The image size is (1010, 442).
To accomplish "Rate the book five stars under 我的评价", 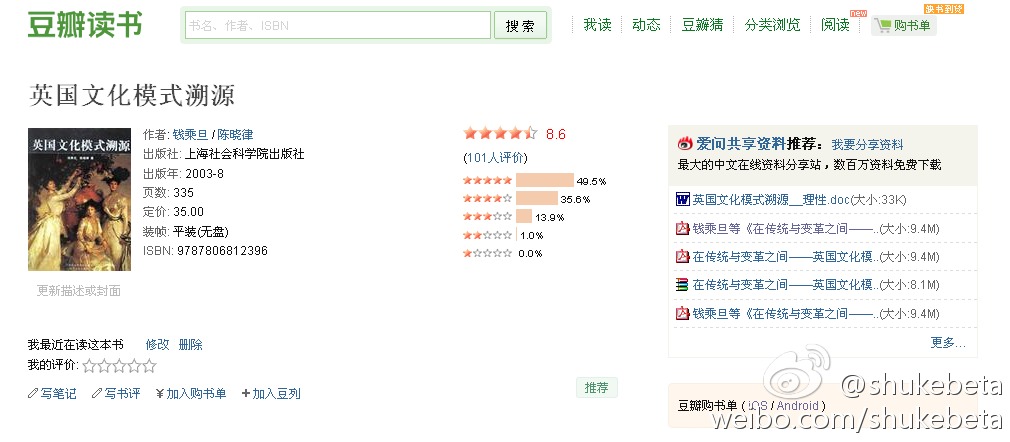I will point(149,366).
